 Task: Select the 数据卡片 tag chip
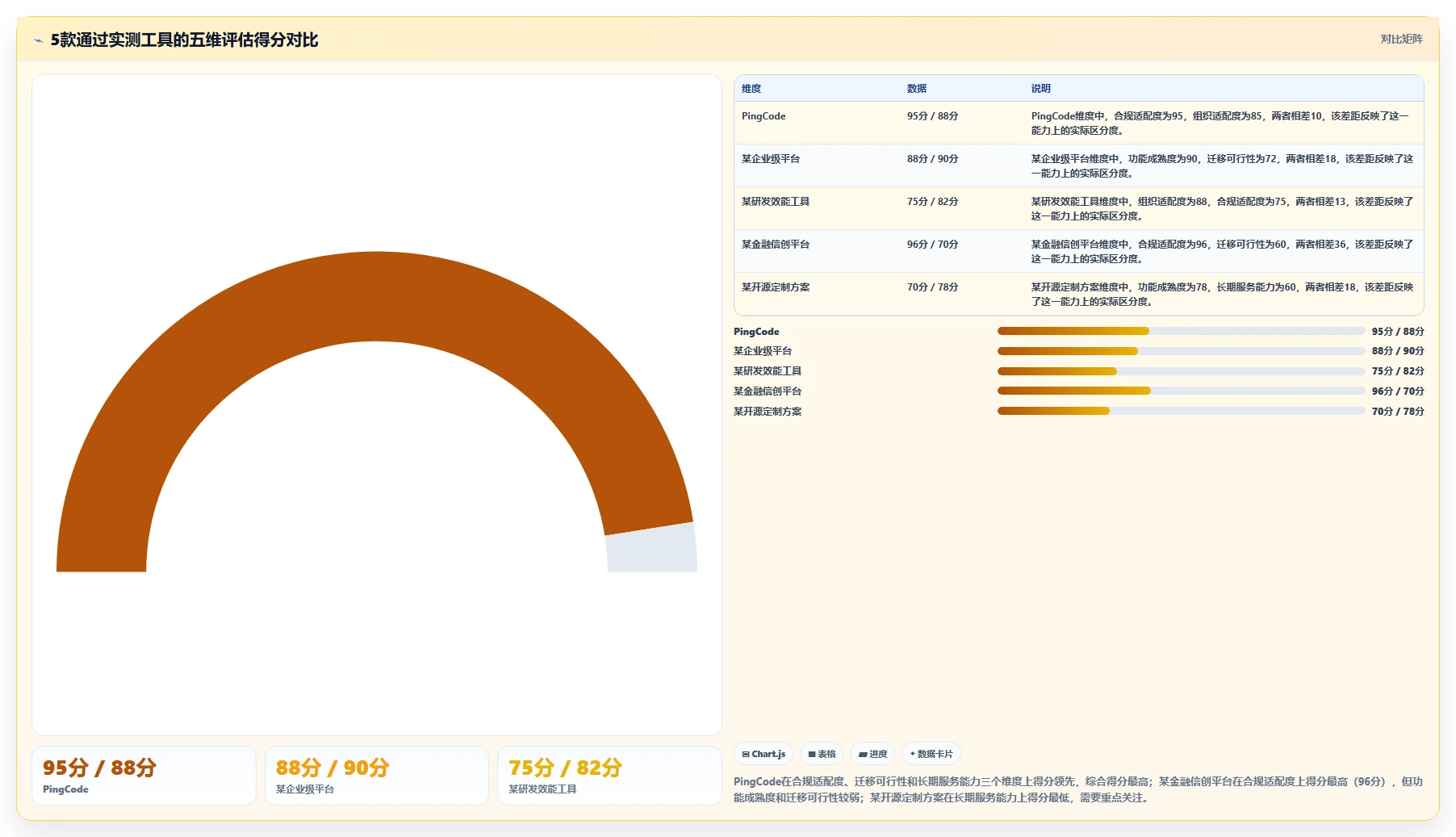point(931,754)
